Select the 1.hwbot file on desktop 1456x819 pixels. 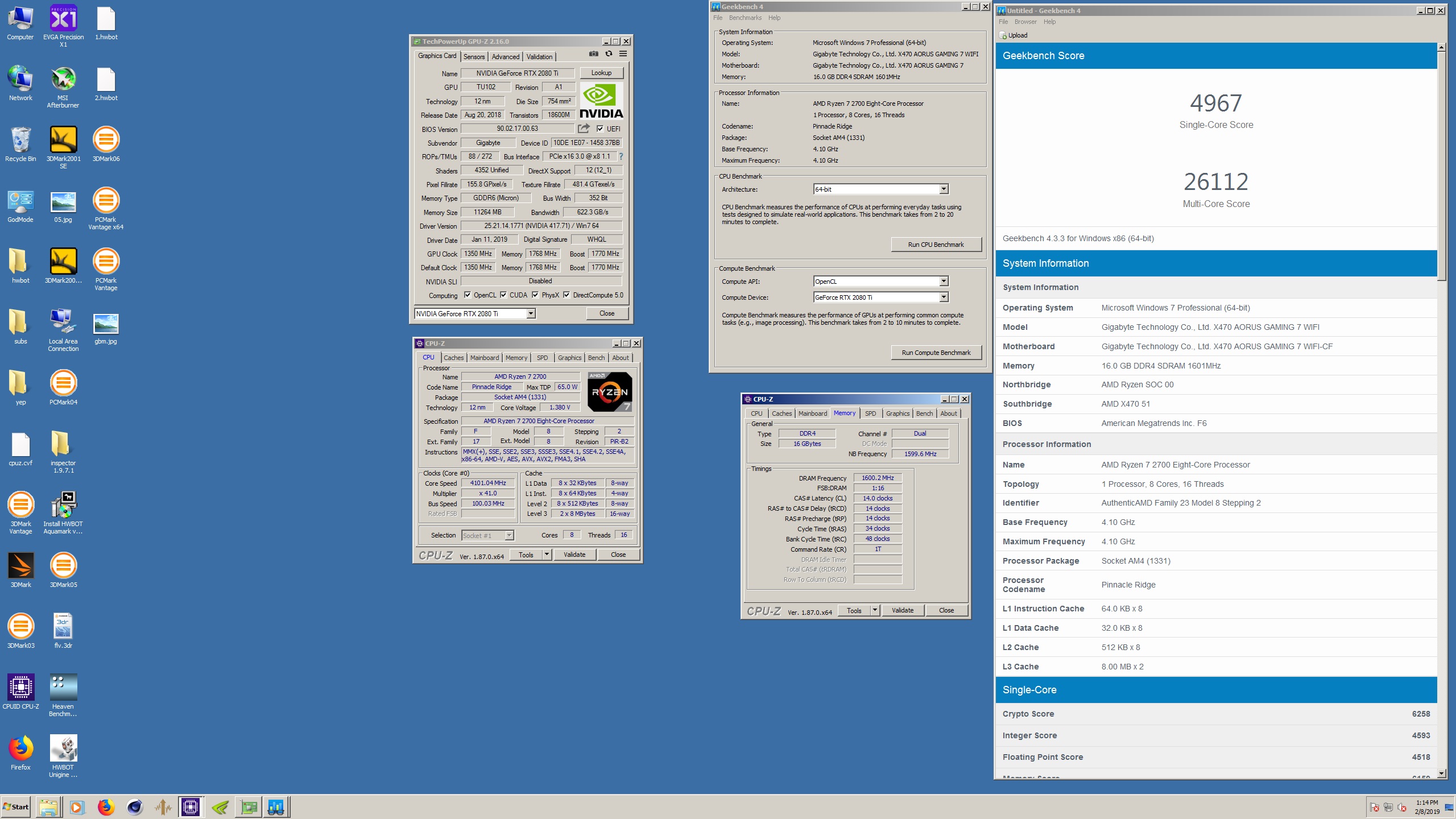click(x=106, y=22)
